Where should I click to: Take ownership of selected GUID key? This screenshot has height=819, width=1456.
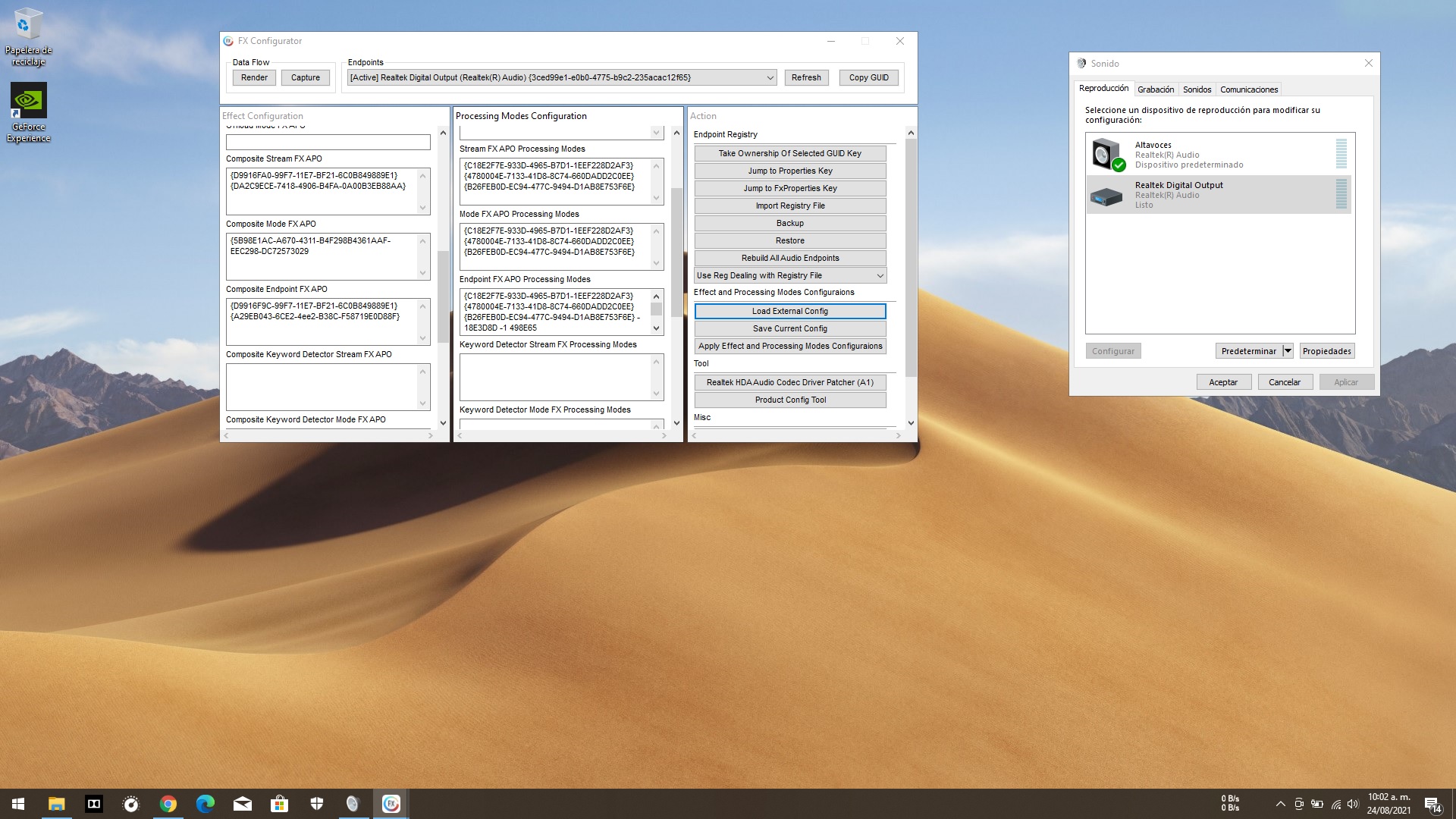tap(790, 153)
